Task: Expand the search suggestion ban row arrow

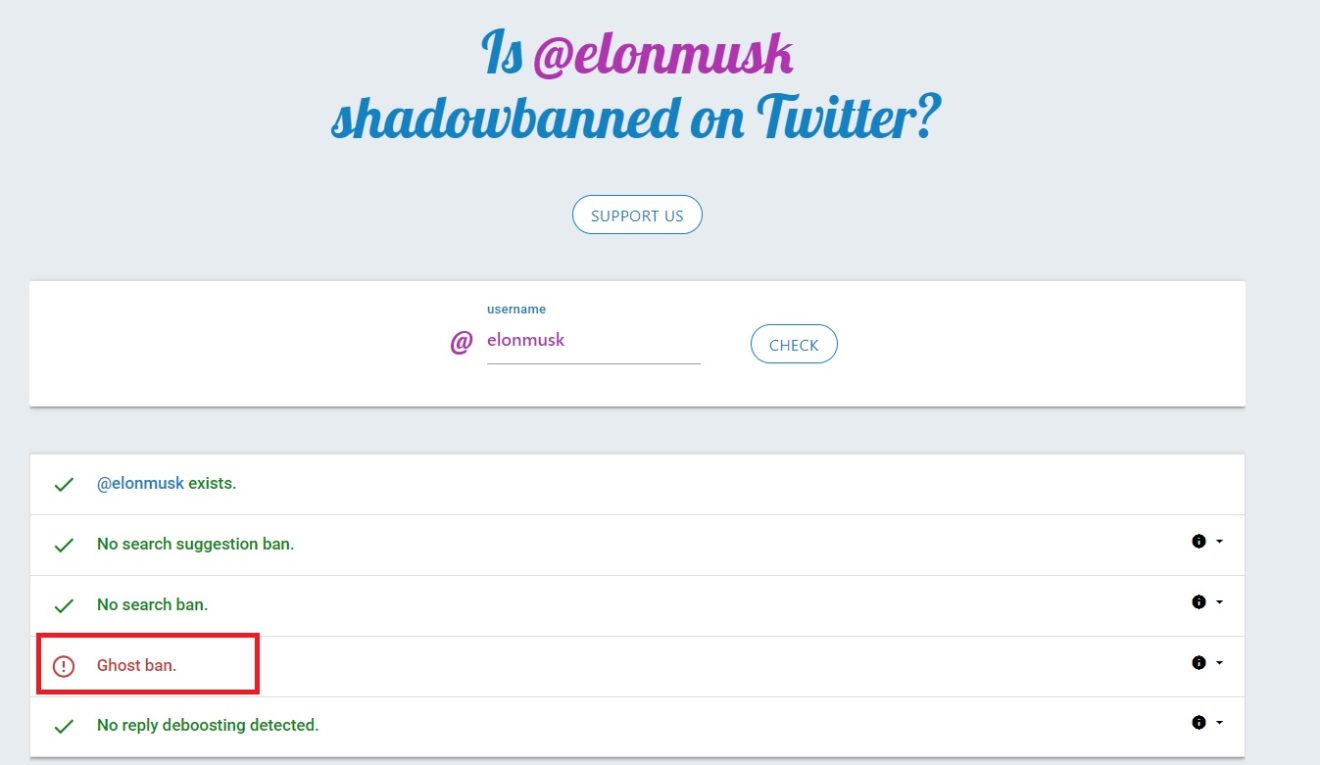Action: (x=1219, y=542)
